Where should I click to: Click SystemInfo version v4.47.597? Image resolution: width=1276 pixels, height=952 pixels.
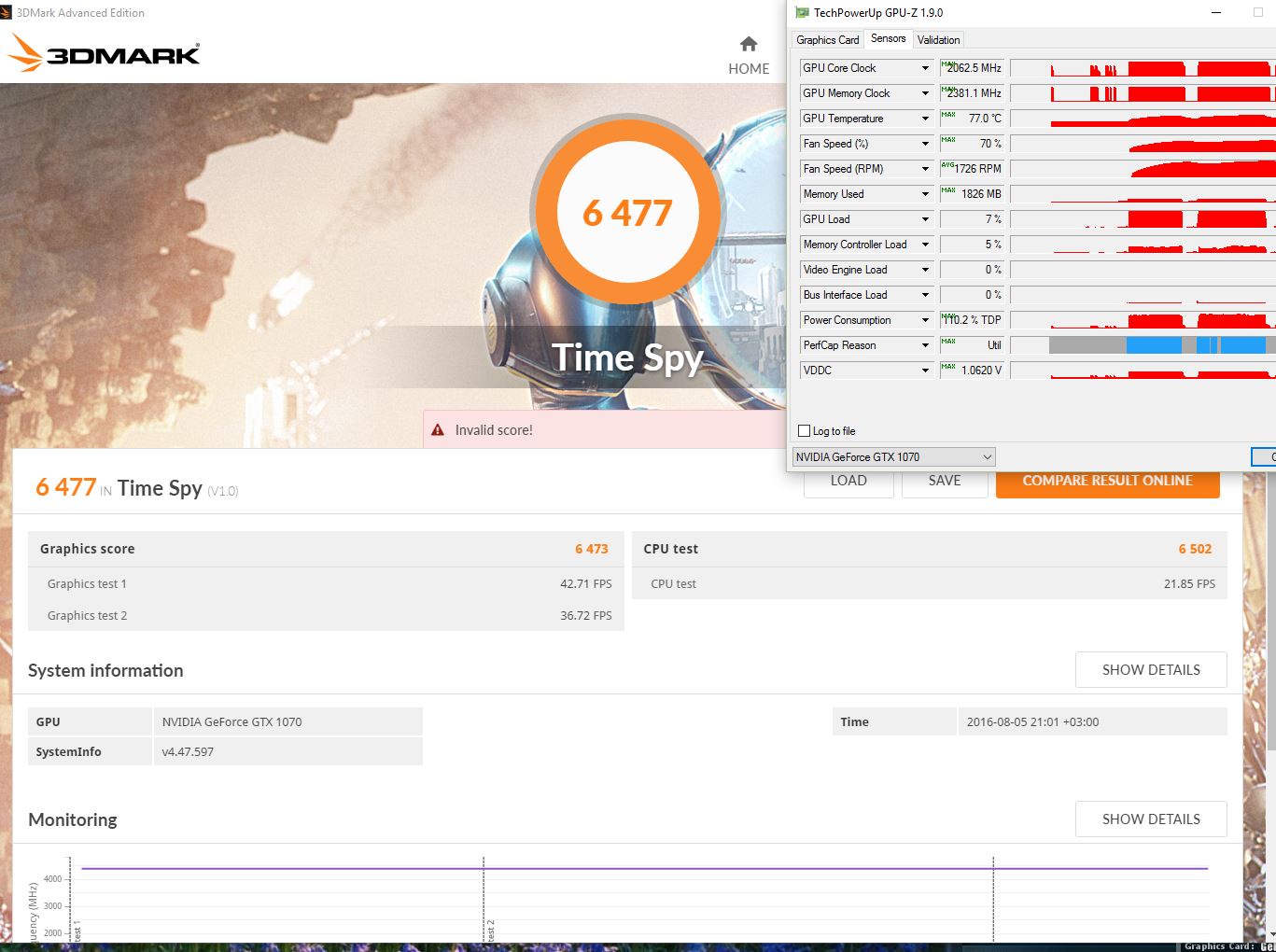(x=188, y=752)
